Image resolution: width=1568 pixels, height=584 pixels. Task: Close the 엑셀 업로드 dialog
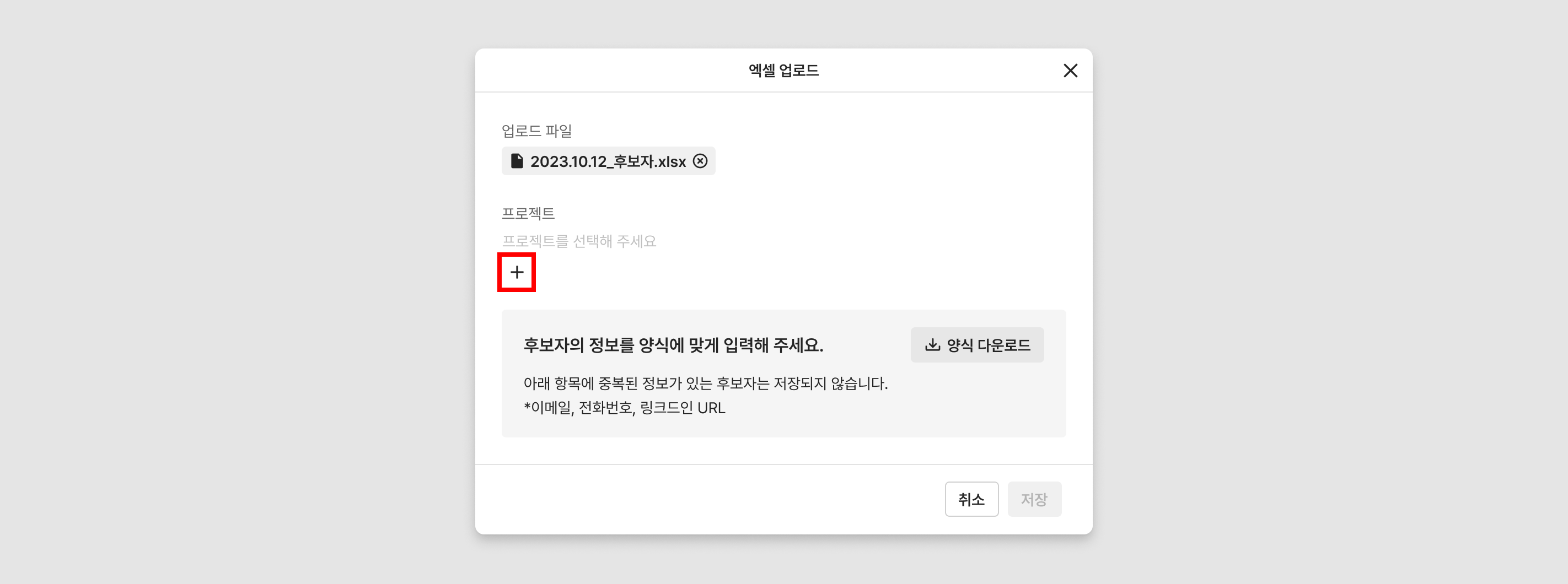point(1070,71)
